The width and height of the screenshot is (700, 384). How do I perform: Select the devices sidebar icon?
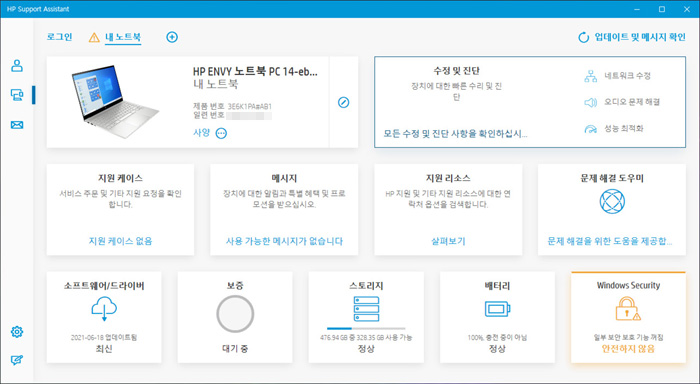[x=17, y=95]
